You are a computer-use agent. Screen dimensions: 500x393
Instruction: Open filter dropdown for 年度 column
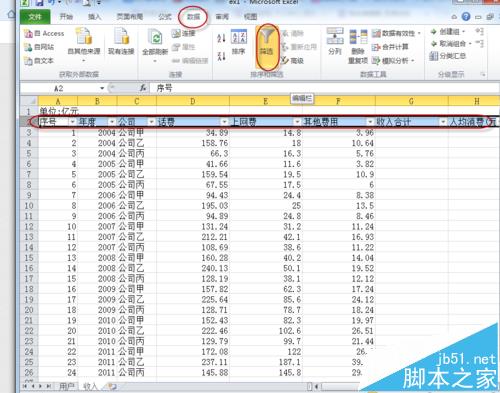(x=112, y=122)
